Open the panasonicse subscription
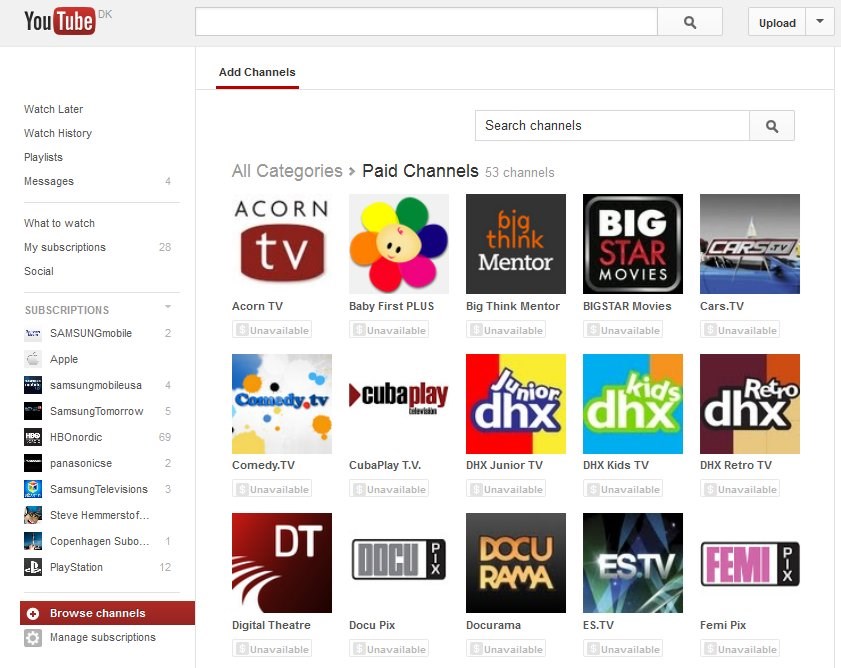This screenshot has width=841, height=668. coord(81,463)
